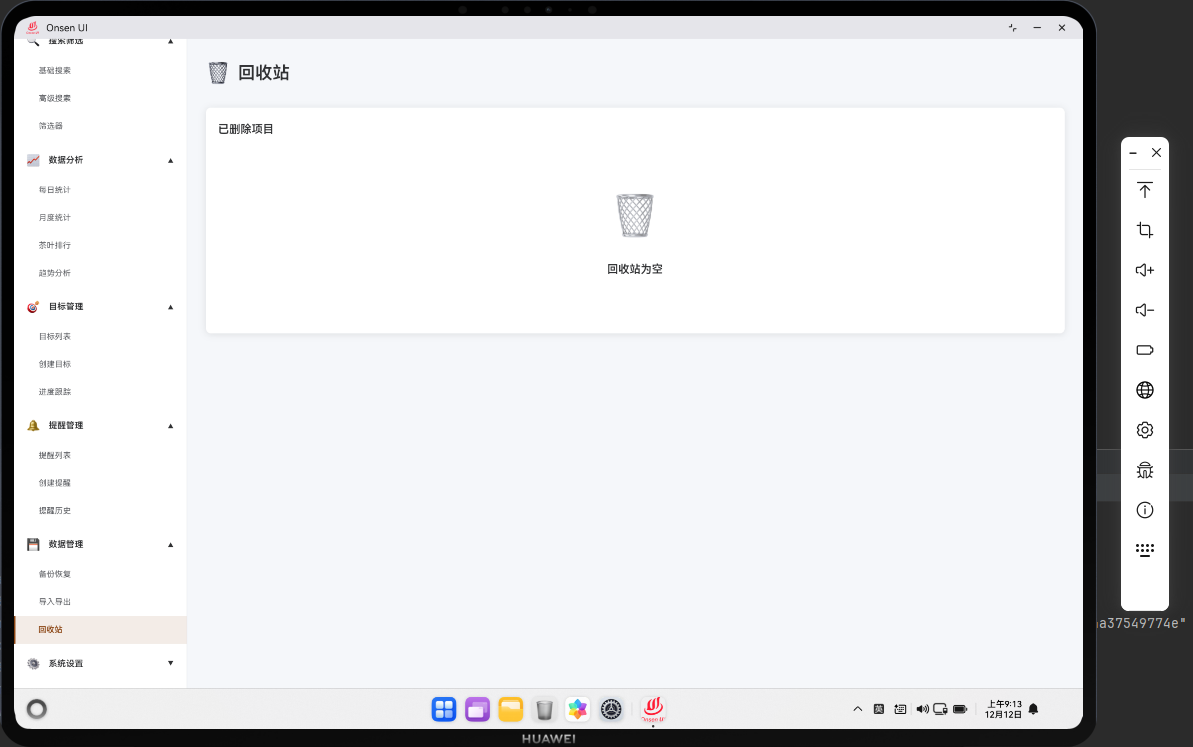Select the 目标列表 goal list entry
This screenshot has height=747, width=1193.
pyautogui.click(x=54, y=336)
